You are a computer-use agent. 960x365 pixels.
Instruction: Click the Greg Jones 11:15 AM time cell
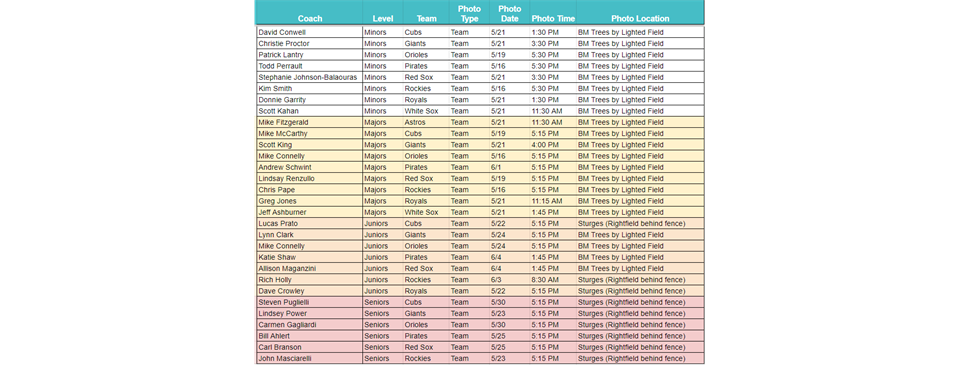553,201
